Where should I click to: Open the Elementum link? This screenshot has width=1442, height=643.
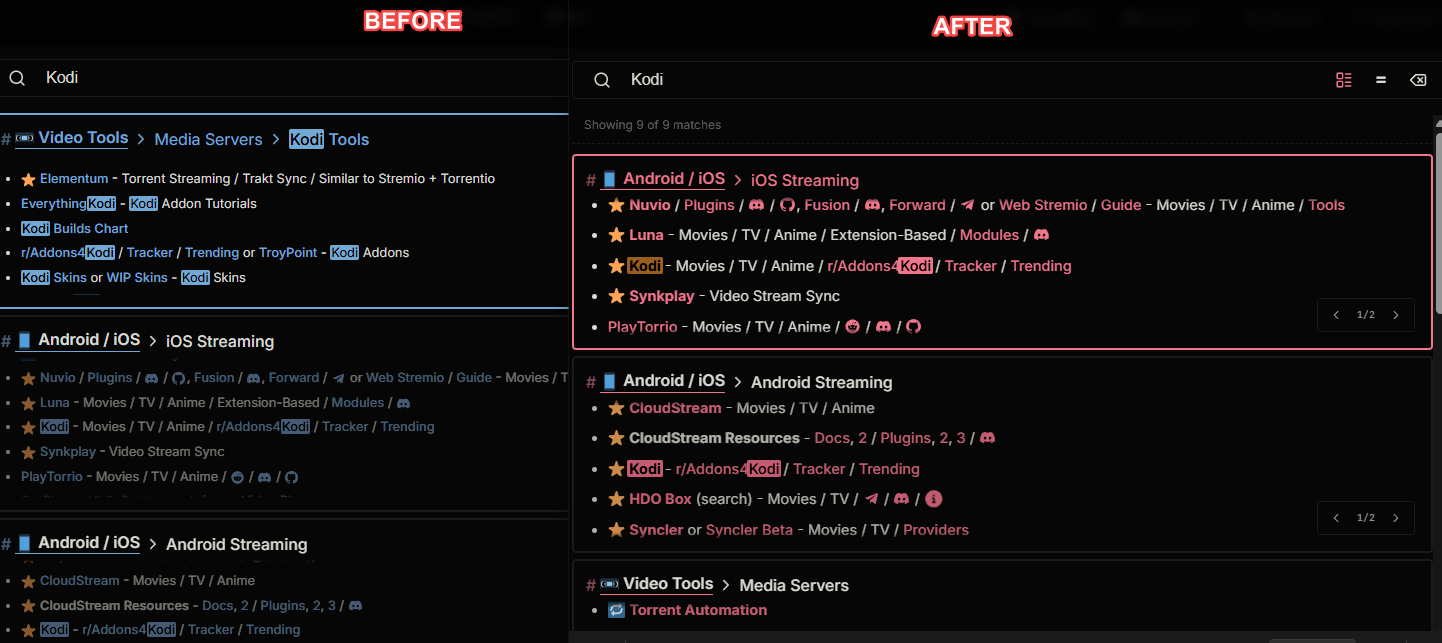tap(74, 179)
